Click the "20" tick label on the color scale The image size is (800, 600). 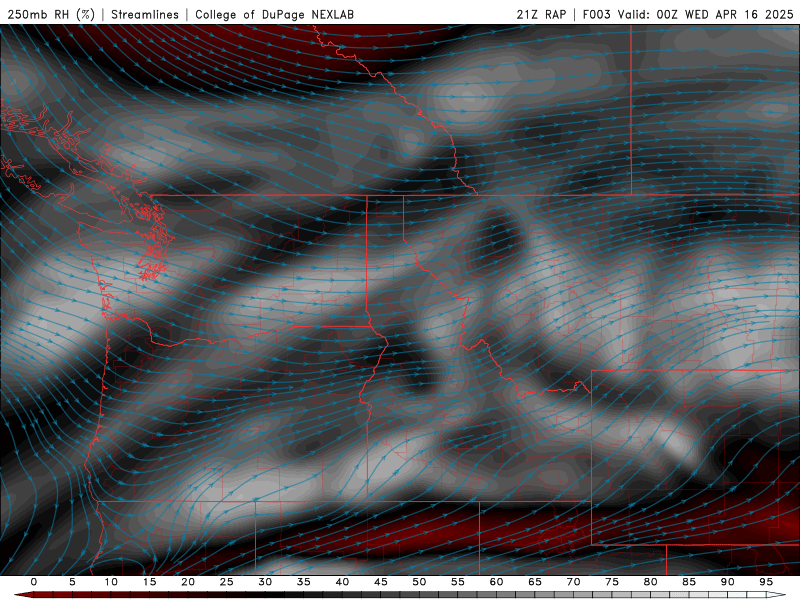point(188,582)
